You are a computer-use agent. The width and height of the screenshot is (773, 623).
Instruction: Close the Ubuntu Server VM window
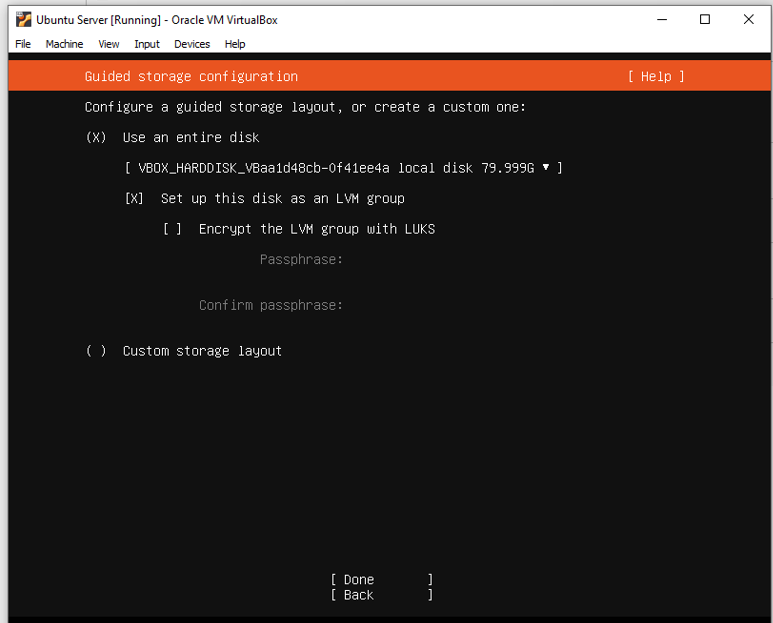(748, 19)
